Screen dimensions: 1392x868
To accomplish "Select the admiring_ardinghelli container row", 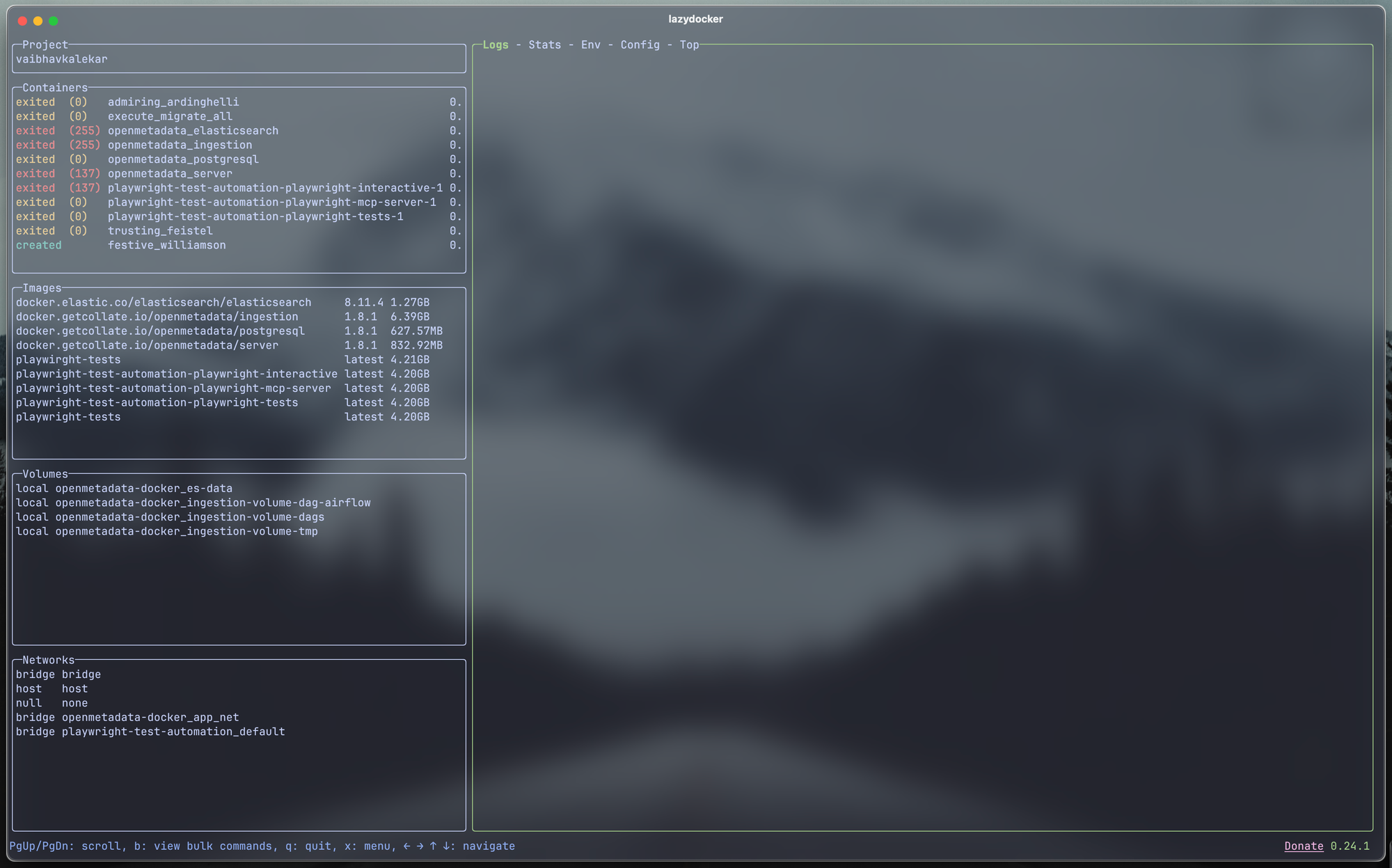I will tap(173, 102).
